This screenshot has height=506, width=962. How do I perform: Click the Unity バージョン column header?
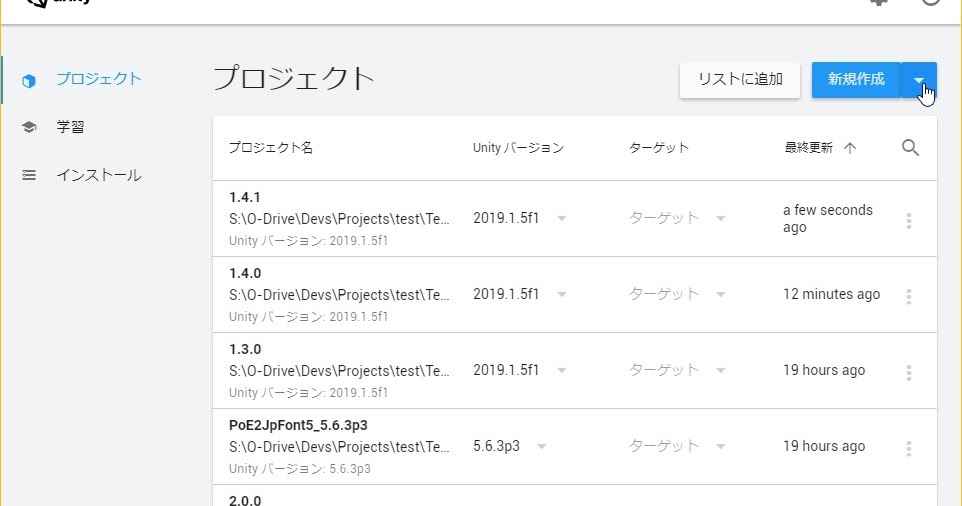[518, 148]
